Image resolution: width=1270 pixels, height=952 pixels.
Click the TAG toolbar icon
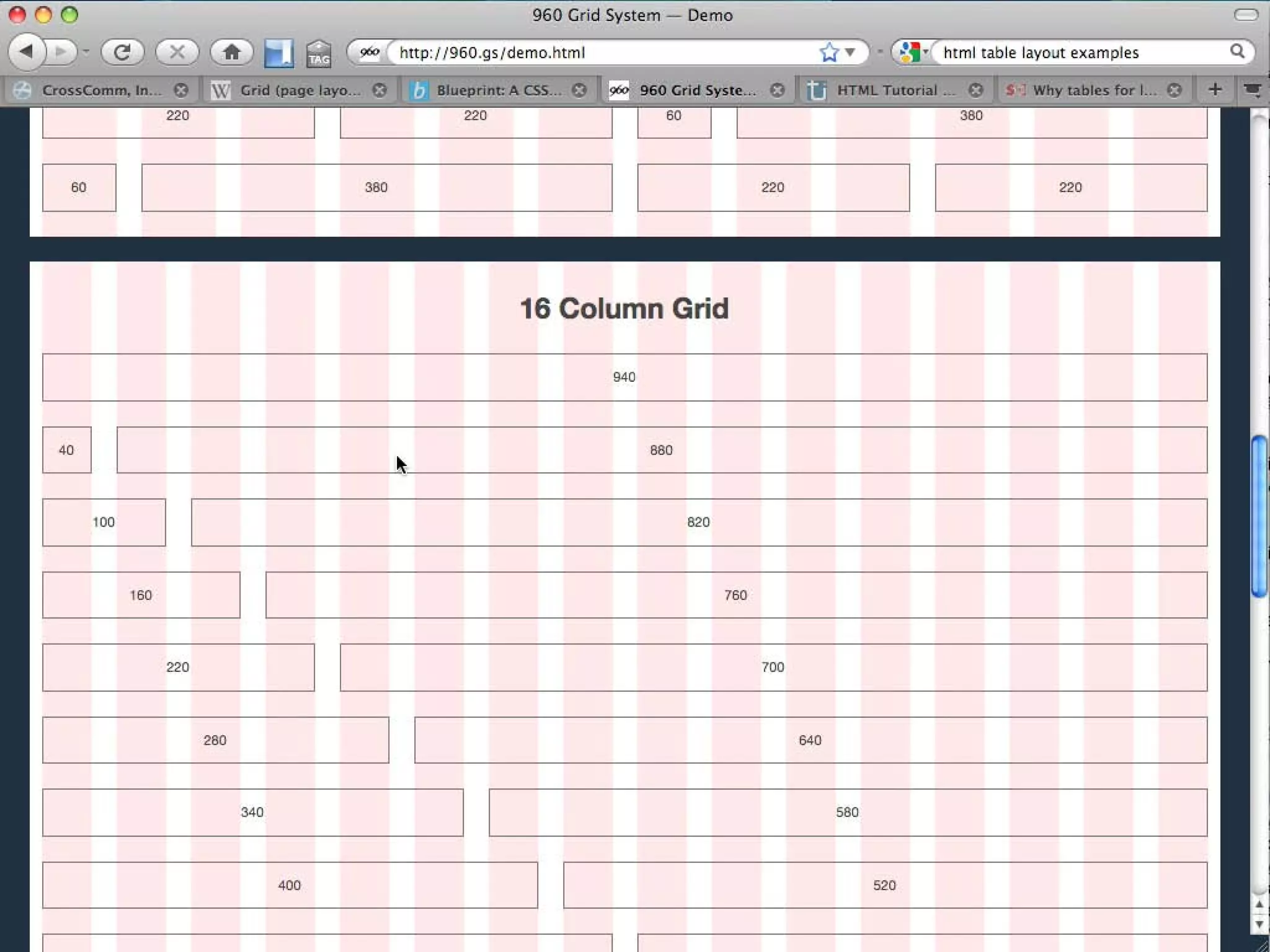pos(319,53)
